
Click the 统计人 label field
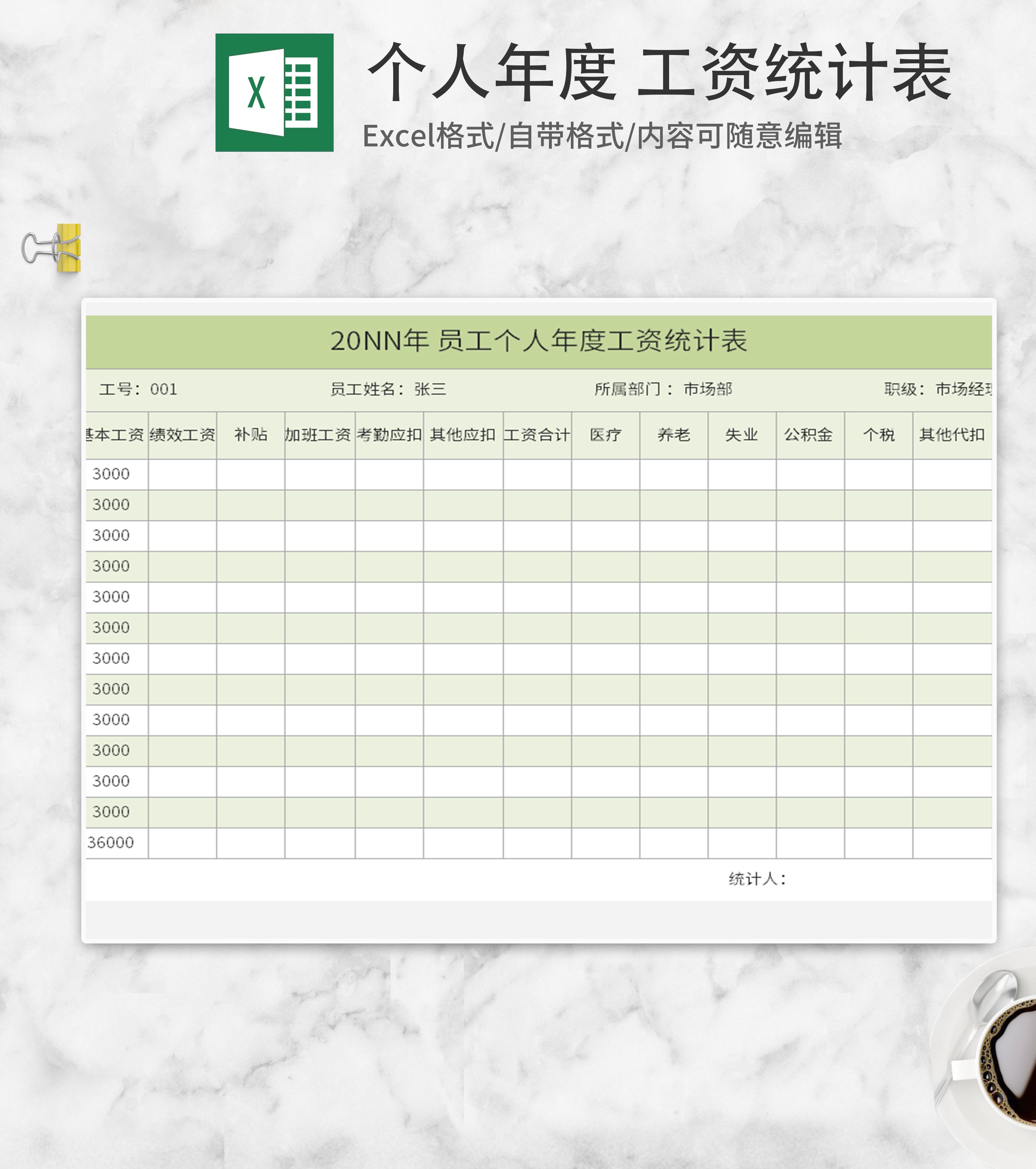coord(757,879)
